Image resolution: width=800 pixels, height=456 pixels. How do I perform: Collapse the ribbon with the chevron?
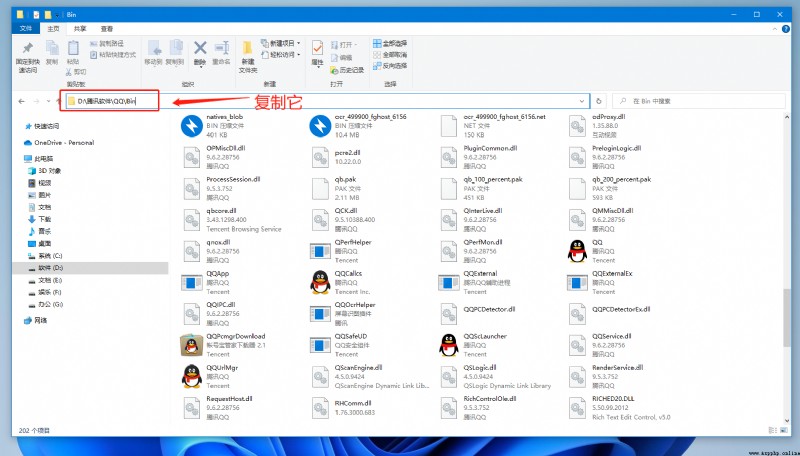click(776, 29)
